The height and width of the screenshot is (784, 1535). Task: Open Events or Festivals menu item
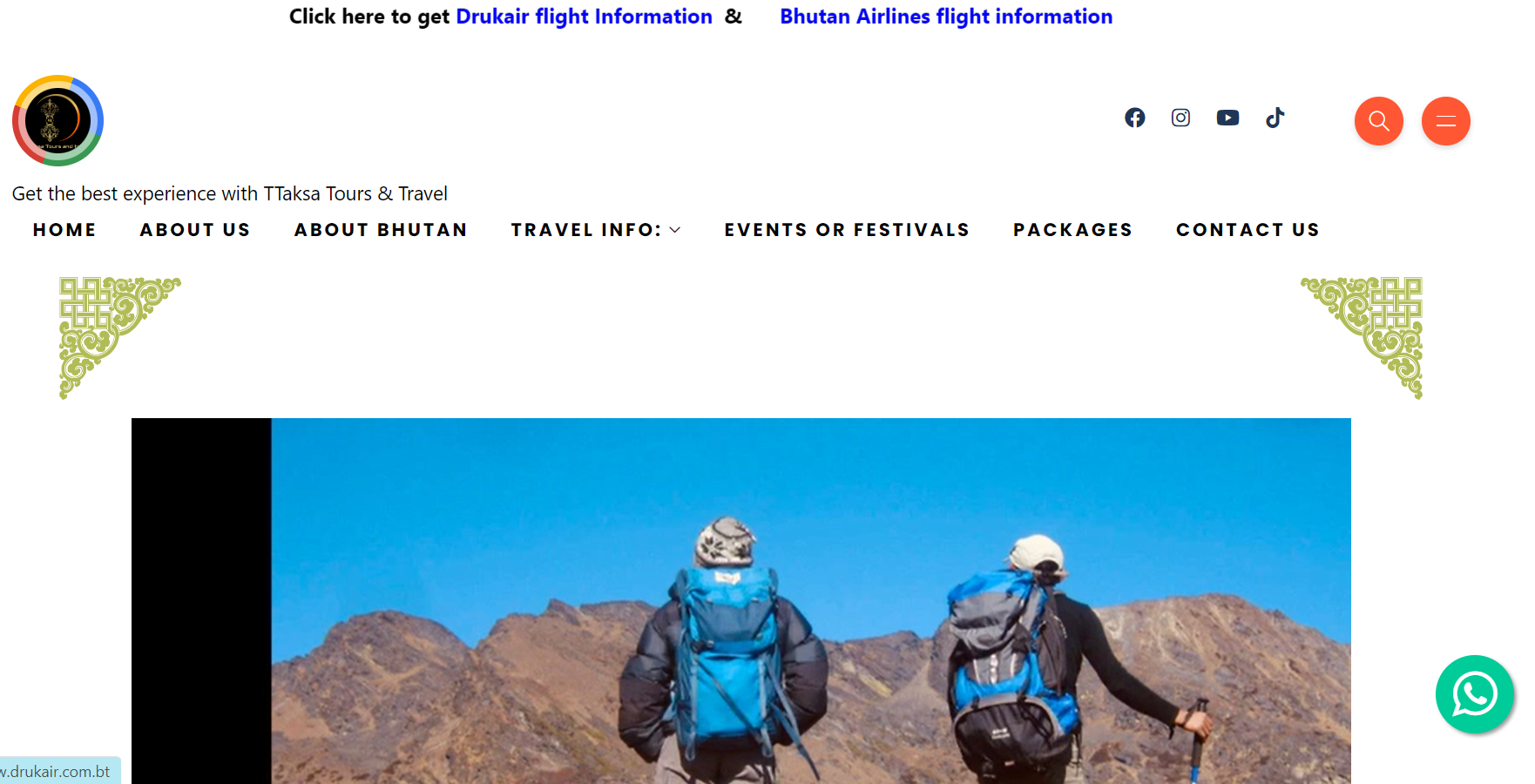coord(847,230)
